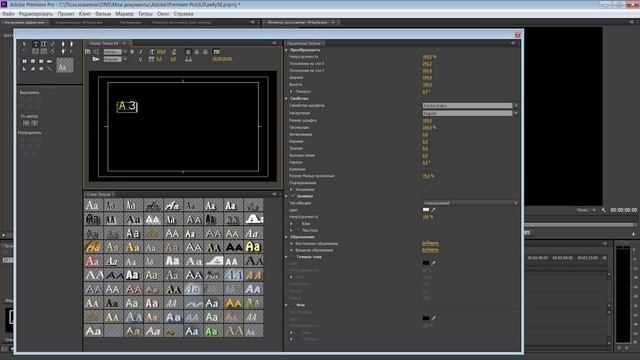Collapse the Преобразовать section

coord(287,50)
